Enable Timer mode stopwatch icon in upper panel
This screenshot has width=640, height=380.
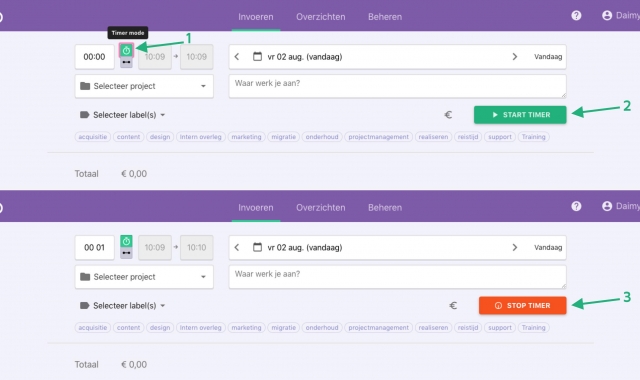pos(126,51)
